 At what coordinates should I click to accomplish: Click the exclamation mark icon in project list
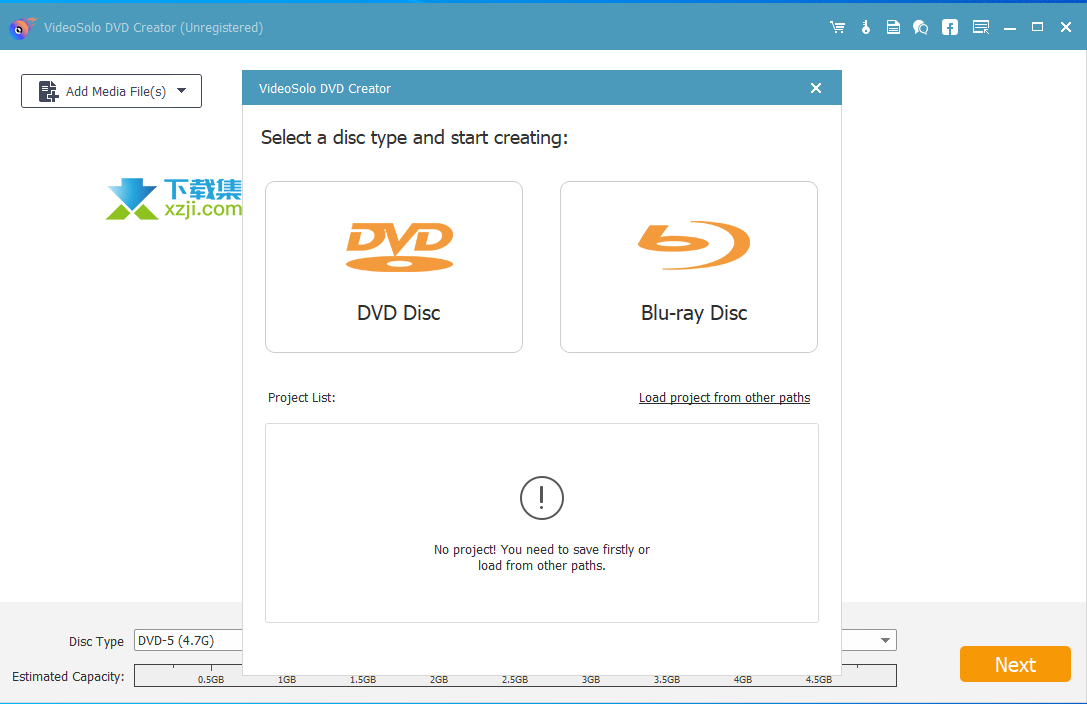[x=541, y=498]
